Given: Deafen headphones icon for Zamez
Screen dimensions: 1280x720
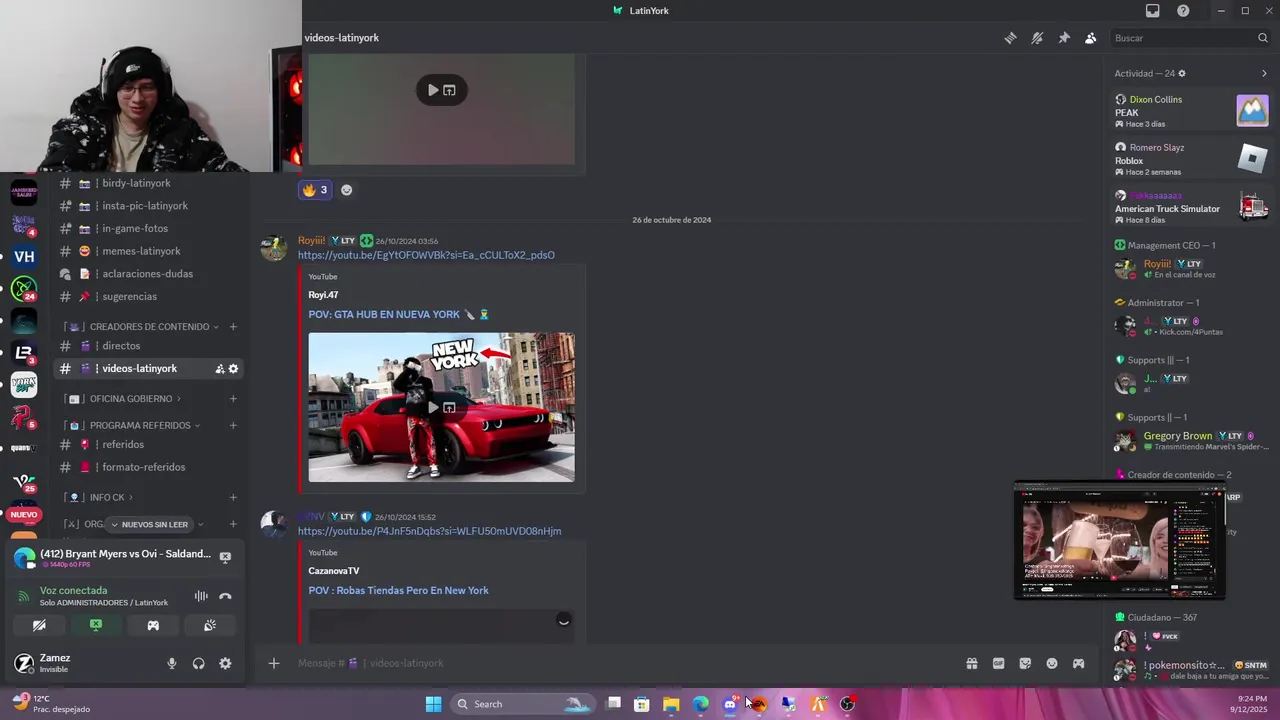Looking at the screenshot, I should [x=198, y=663].
